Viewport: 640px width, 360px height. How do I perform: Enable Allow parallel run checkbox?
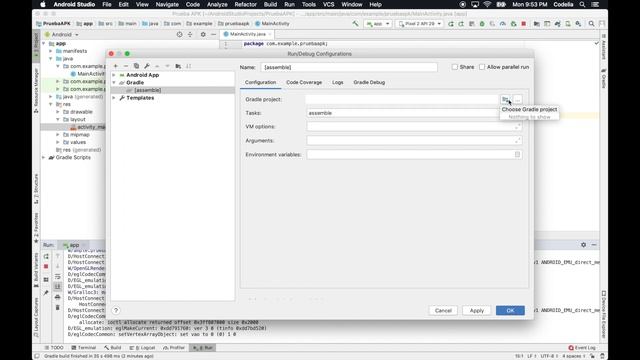pyautogui.click(x=482, y=67)
